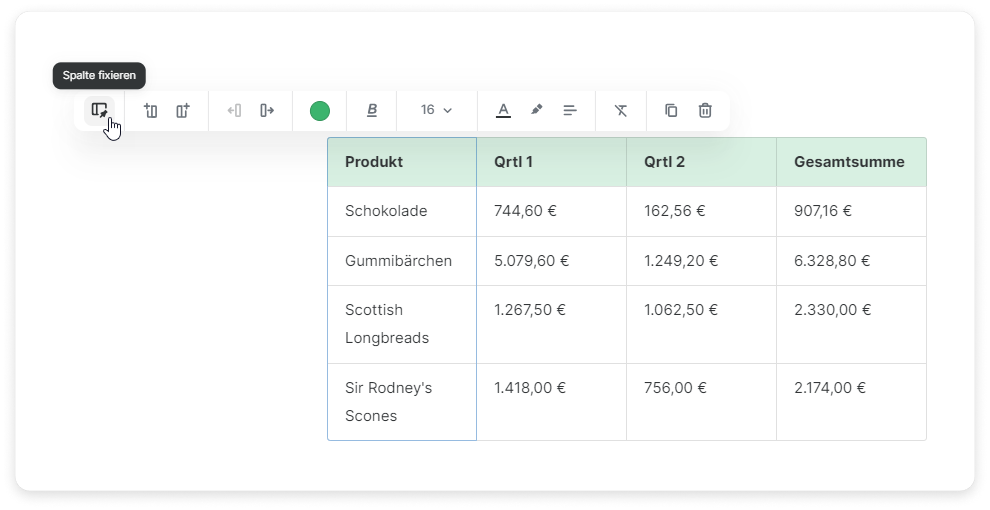990x510 pixels.
Task: Delete the column with trash icon
Action: pos(705,110)
